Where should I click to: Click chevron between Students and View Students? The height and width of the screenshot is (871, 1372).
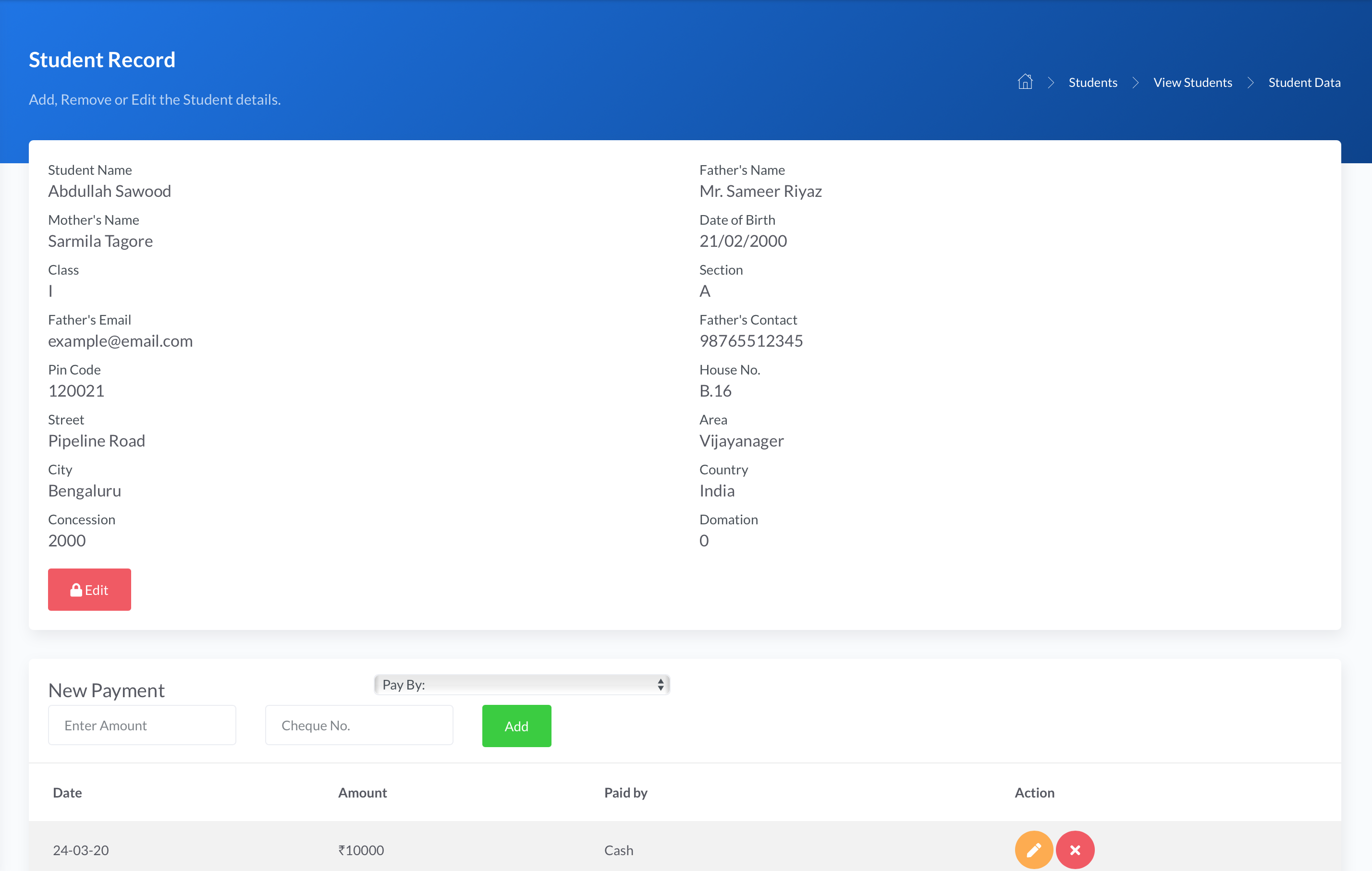(x=1135, y=83)
